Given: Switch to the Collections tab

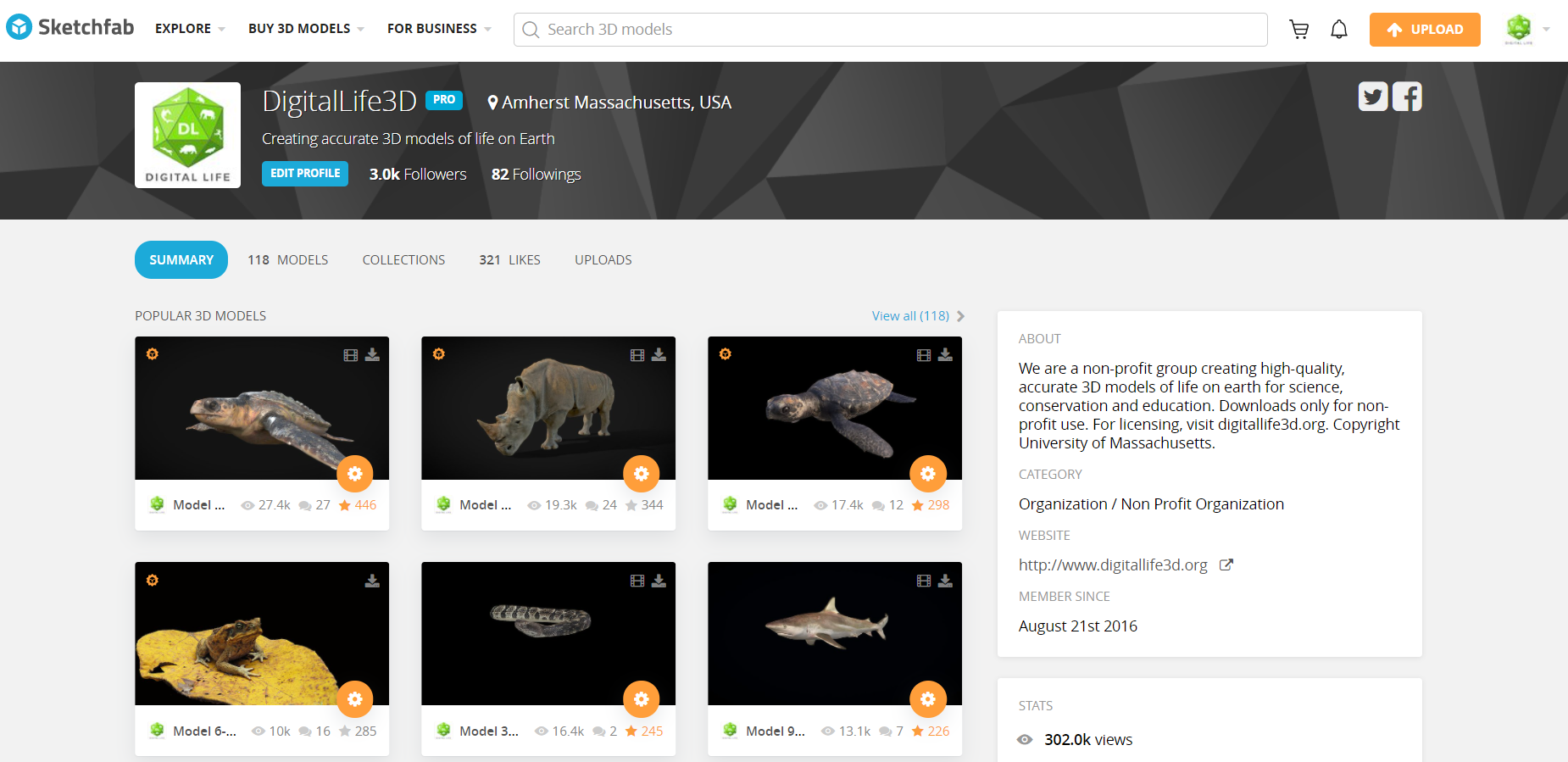Looking at the screenshot, I should pyautogui.click(x=403, y=260).
